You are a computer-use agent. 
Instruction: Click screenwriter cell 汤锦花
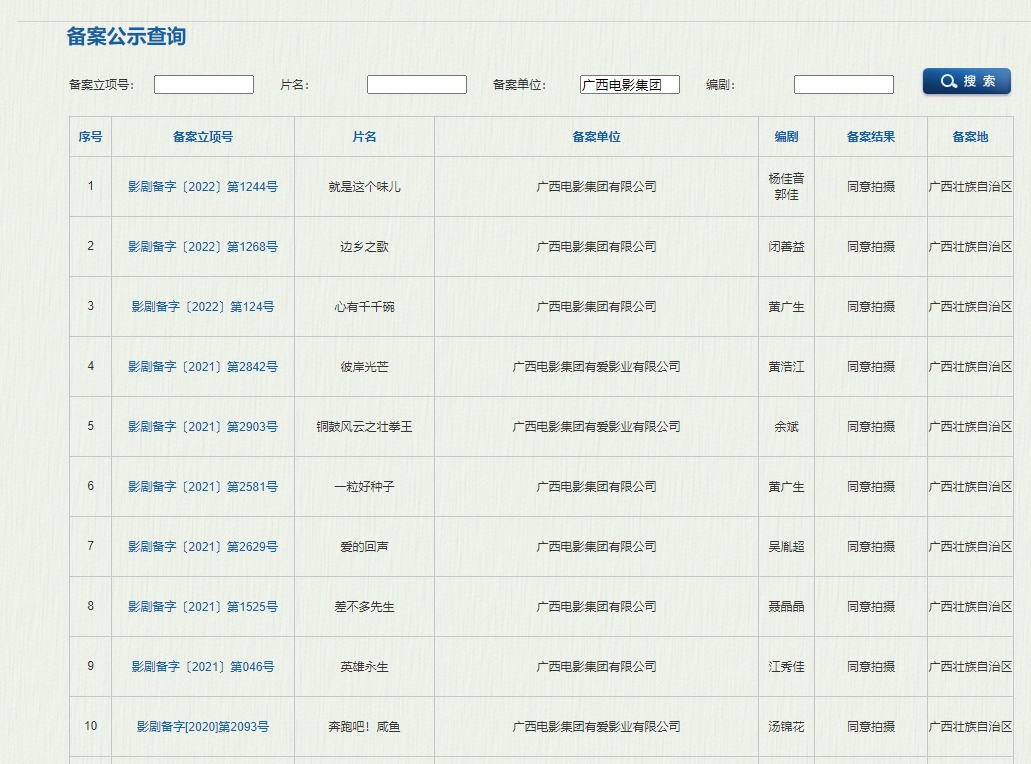(x=786, y=727)
